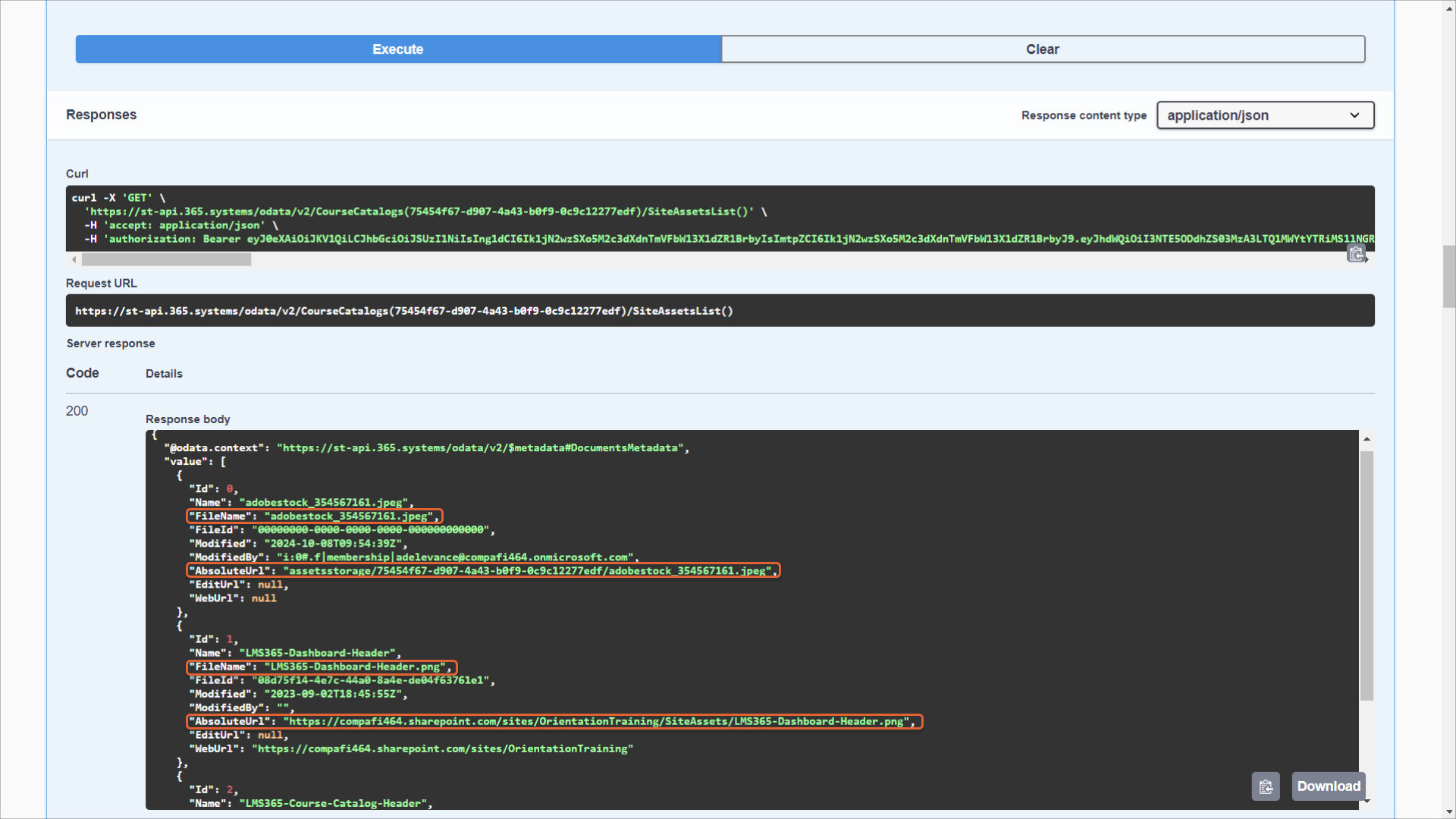Click response body scroll-up arrow
The width and height of the screenshot is (1456, 819).
tap(1367, 439)
